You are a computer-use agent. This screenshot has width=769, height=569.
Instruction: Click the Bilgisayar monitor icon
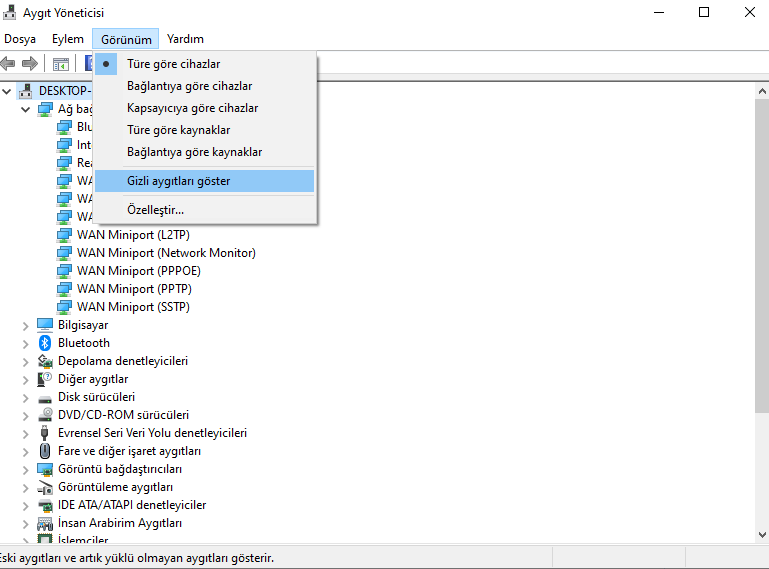[45, 325]
